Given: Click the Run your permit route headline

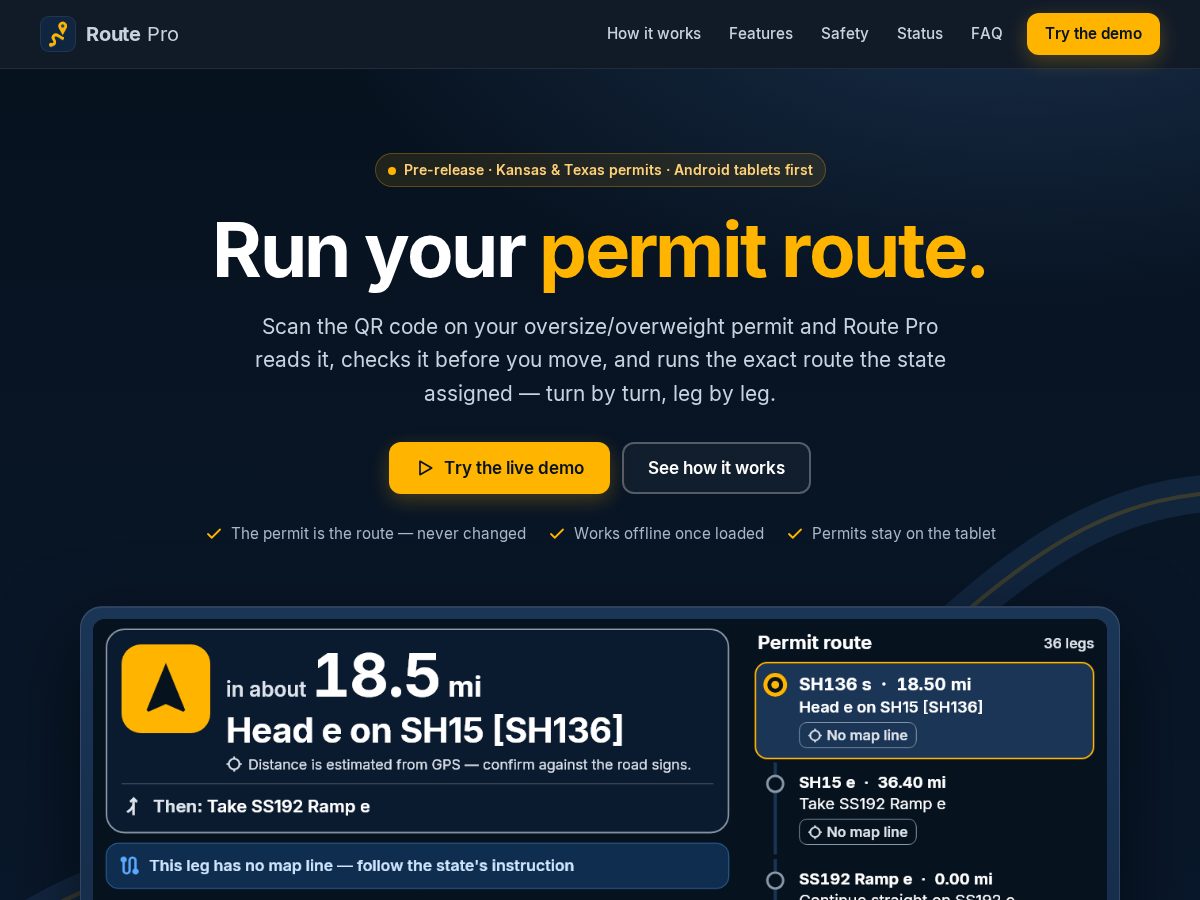Looking at the screenshot, I should (600, 250).
